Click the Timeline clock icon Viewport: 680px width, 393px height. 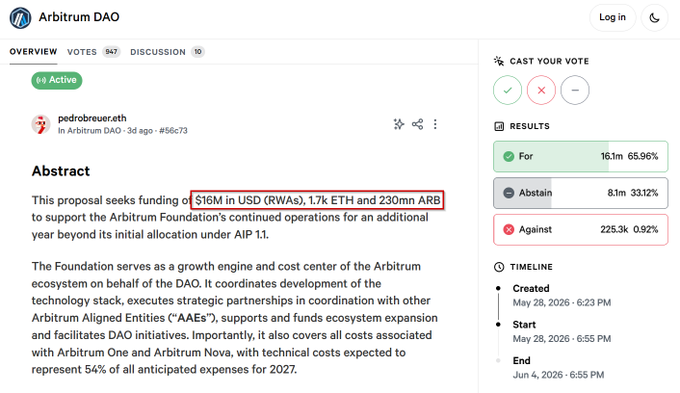pos(499,267)
